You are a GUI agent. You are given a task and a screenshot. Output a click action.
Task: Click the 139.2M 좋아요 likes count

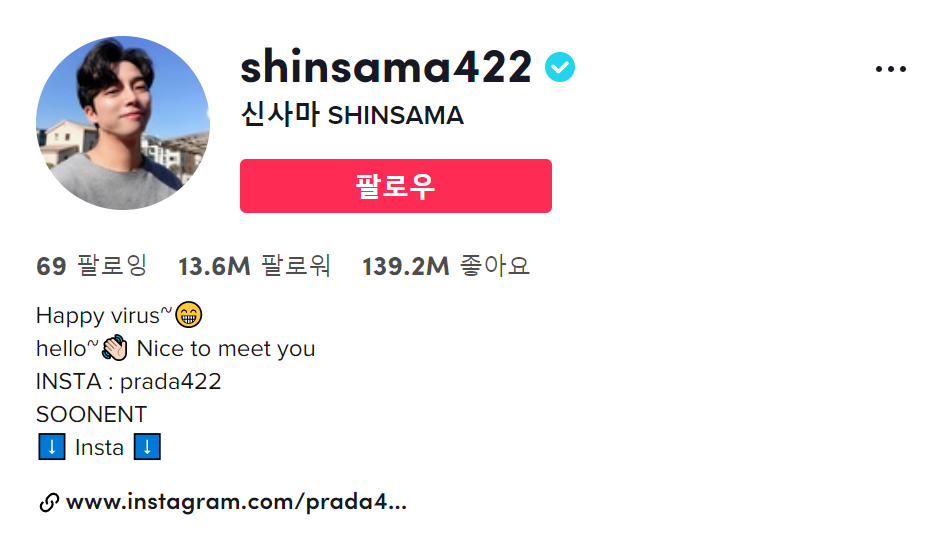446,266
